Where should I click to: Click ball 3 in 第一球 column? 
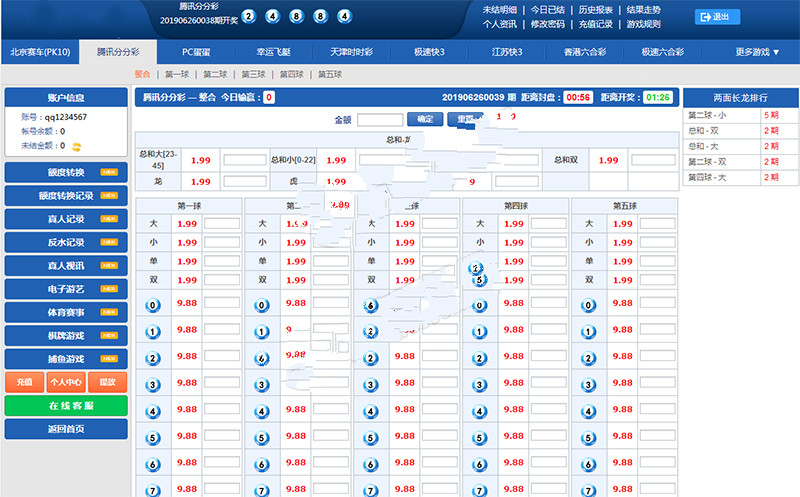(153, 385)
